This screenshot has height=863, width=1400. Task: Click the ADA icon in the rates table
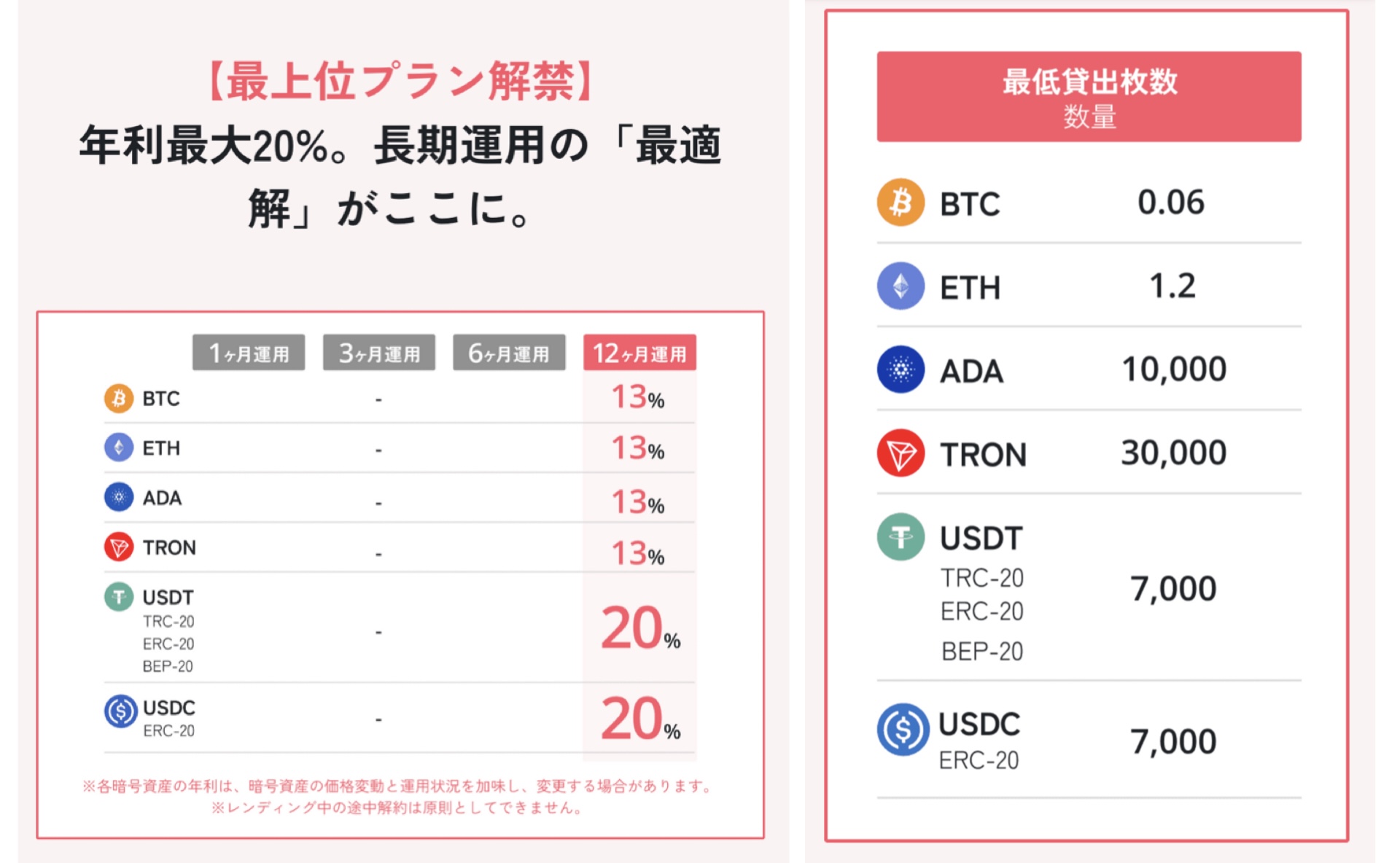(x=118, y=497)
